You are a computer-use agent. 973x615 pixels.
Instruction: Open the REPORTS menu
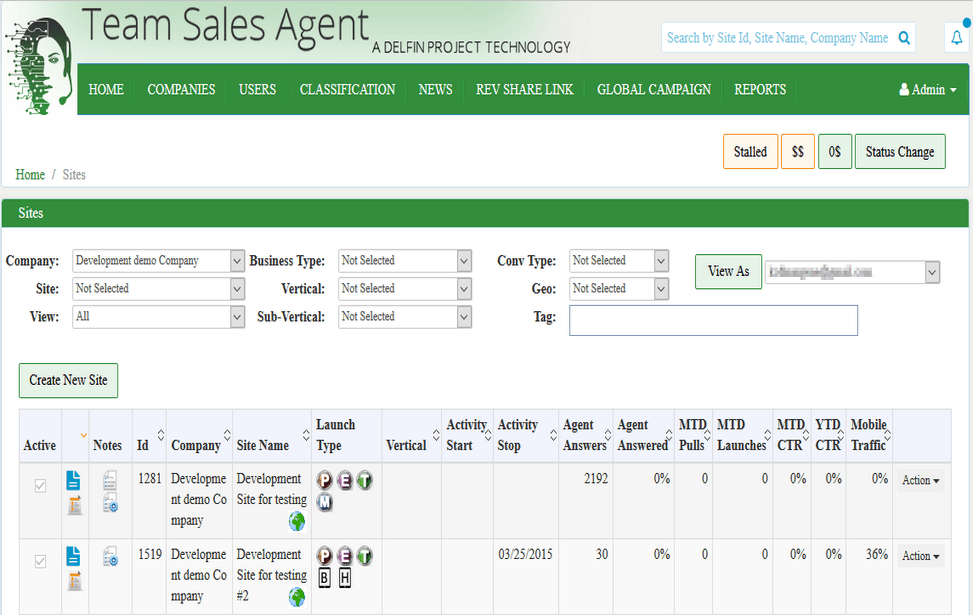tap(759, 89)
